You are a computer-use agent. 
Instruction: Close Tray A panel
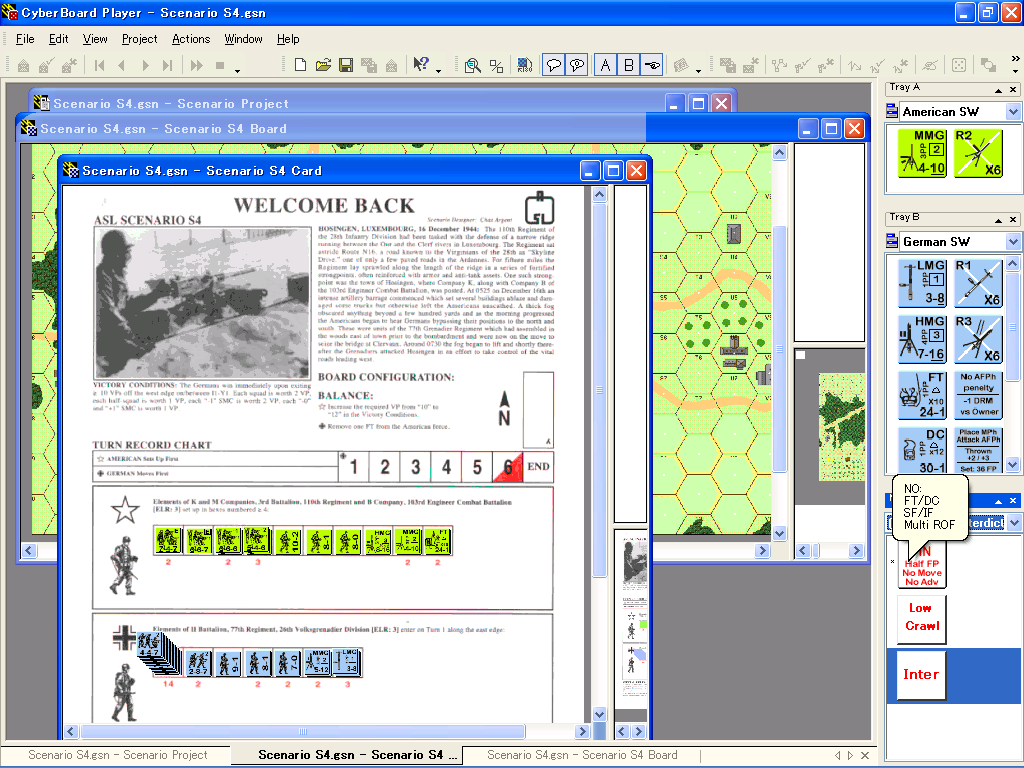pos(1013,89)
